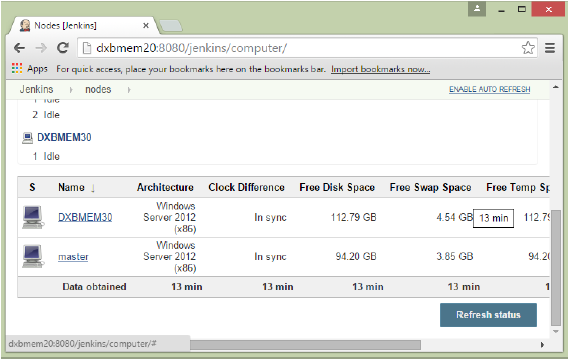The image size is (569, 360).
Task: Open the DXBMEM30 node link in table
Action: coord(85,217)
